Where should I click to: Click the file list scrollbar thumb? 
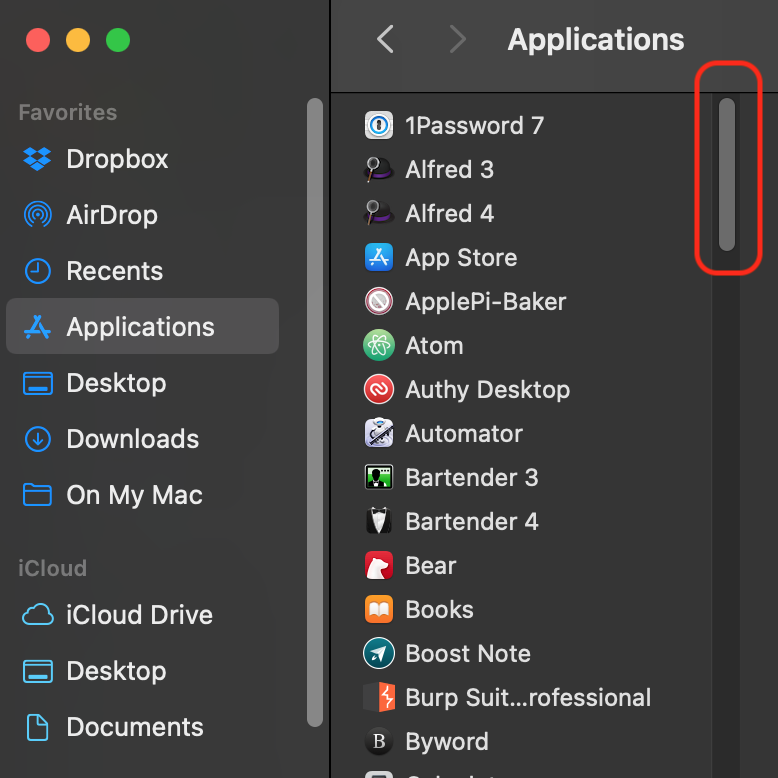[x=727, y=174]
